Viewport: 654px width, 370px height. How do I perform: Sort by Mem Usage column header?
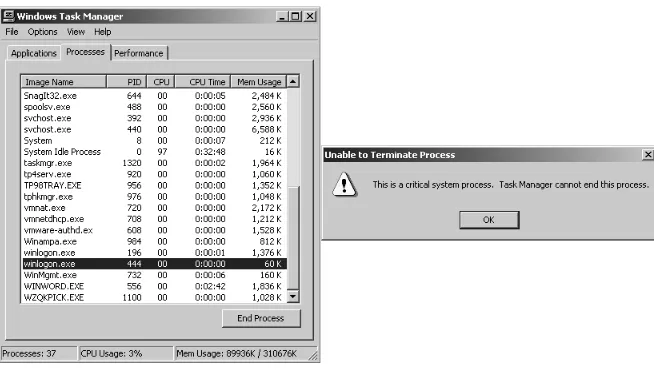(259, 82)
